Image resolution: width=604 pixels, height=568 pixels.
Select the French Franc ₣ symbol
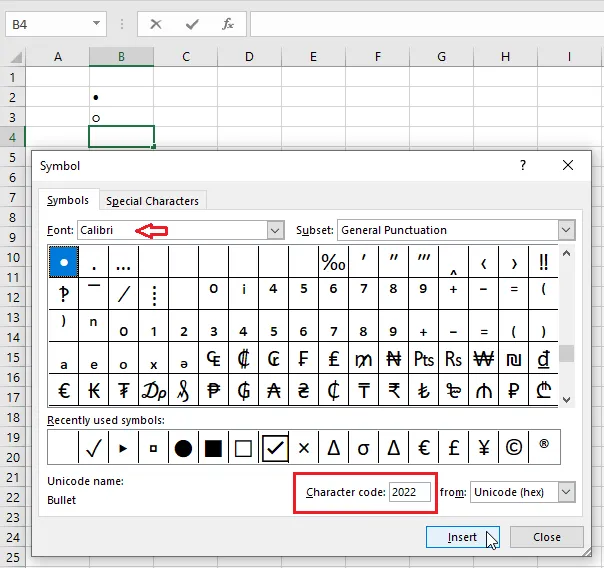pos(304,359)
